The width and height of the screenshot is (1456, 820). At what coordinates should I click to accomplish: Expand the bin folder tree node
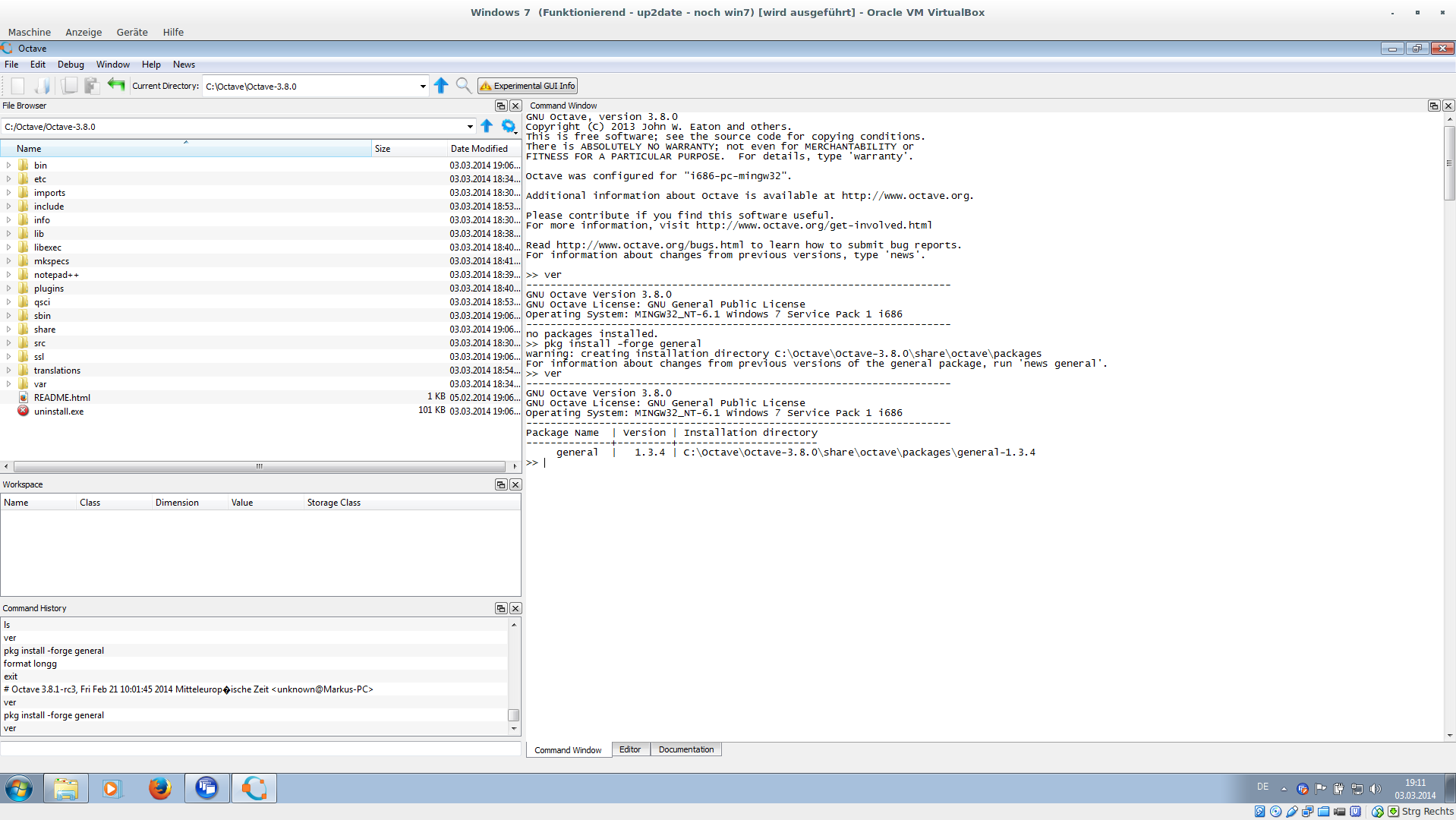point(9,166)
